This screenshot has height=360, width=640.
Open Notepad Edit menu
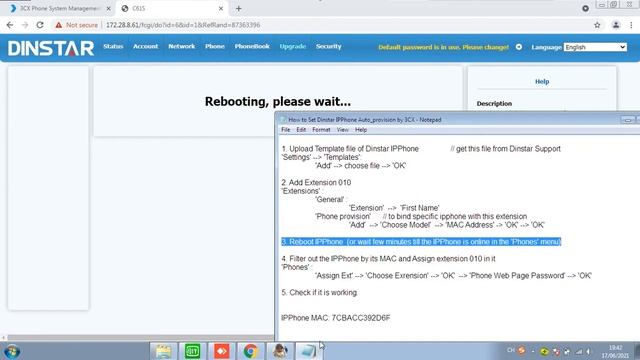(301, 130)
